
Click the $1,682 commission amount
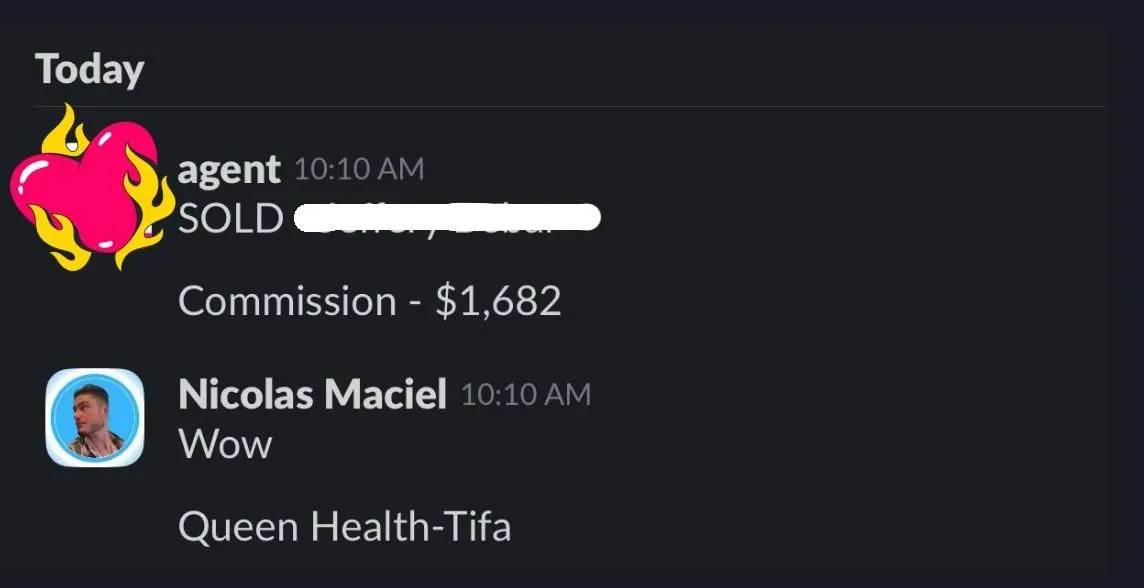(498, 301)
